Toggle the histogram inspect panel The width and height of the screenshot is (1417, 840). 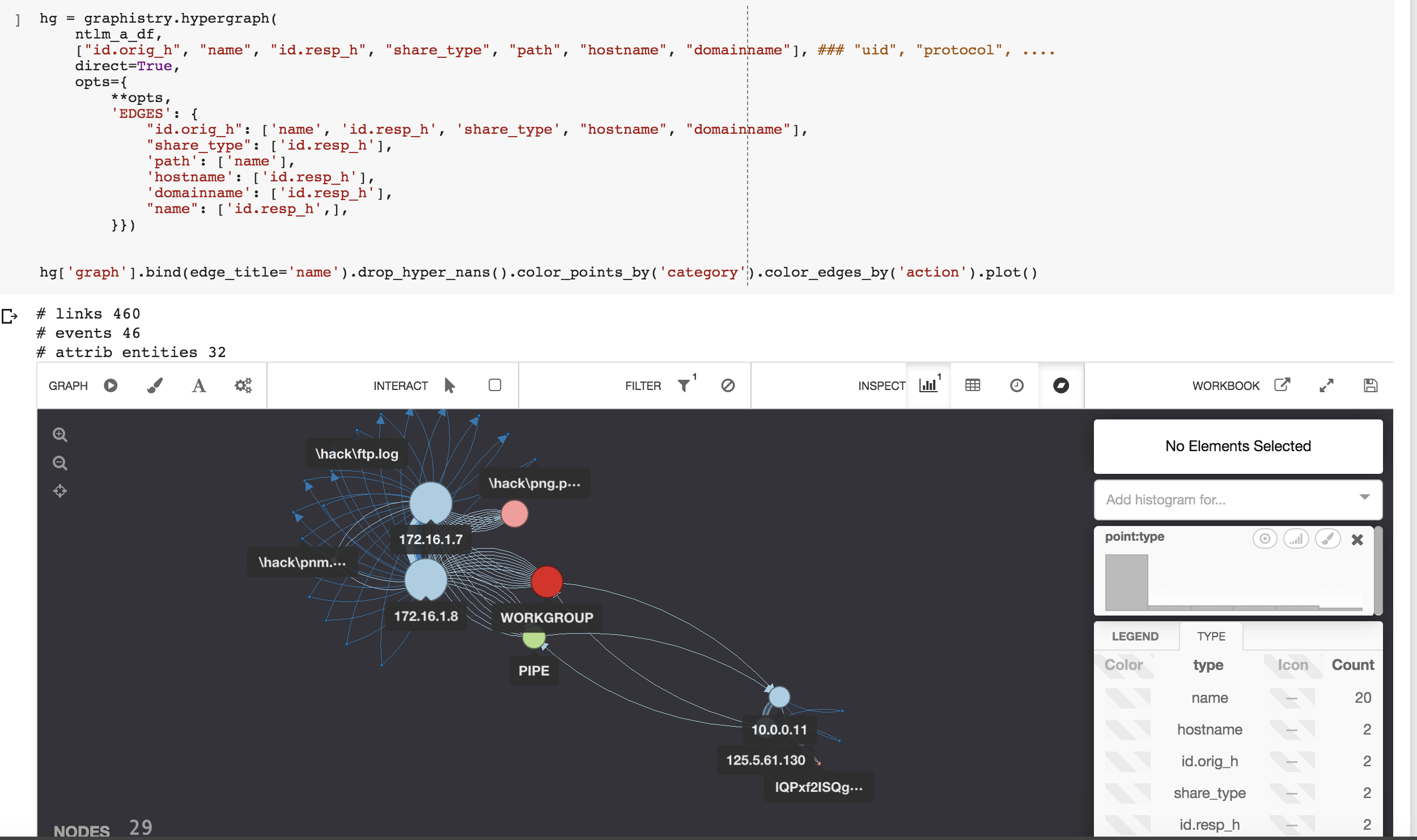(928, 385)
